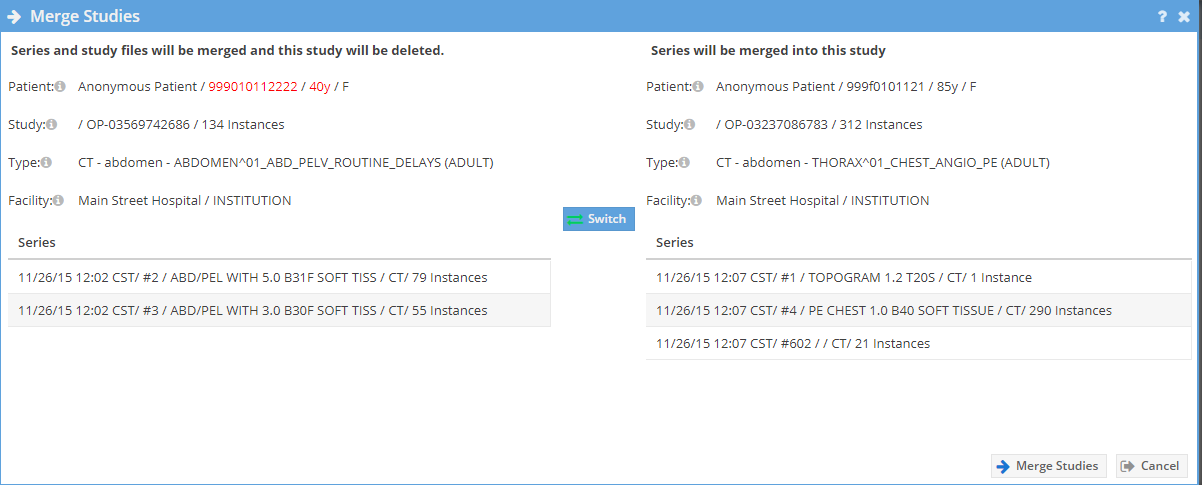This screenshot has height=485, width=1202.
Task: Select series #2 ABD/PEL WITH 5.0 B31F
Action: (x=279, y=277)
